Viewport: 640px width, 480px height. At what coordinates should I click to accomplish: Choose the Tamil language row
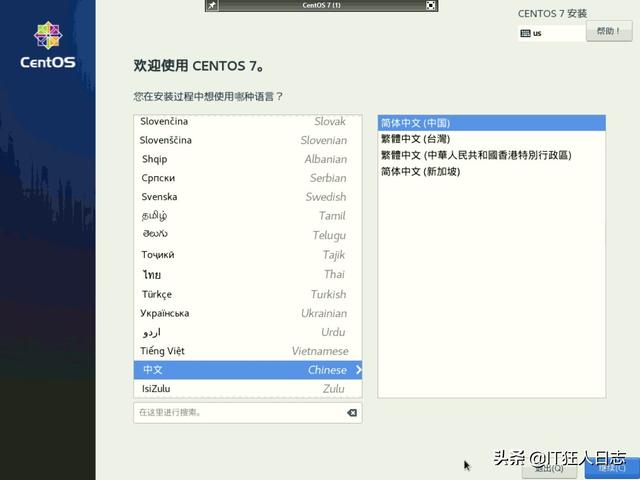[x=247, y=216]
